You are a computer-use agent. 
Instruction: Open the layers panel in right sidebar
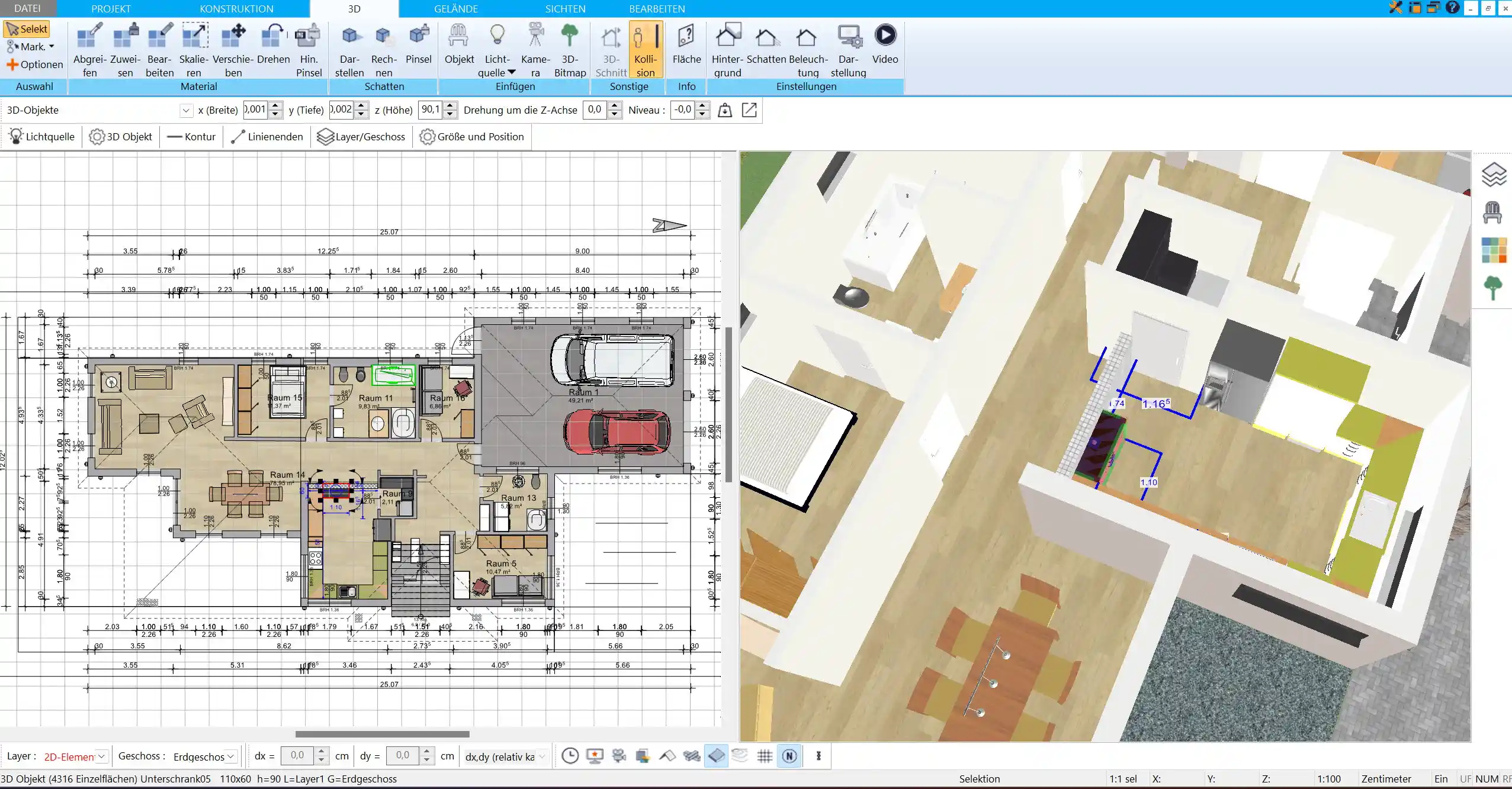tap(1494, 175)
